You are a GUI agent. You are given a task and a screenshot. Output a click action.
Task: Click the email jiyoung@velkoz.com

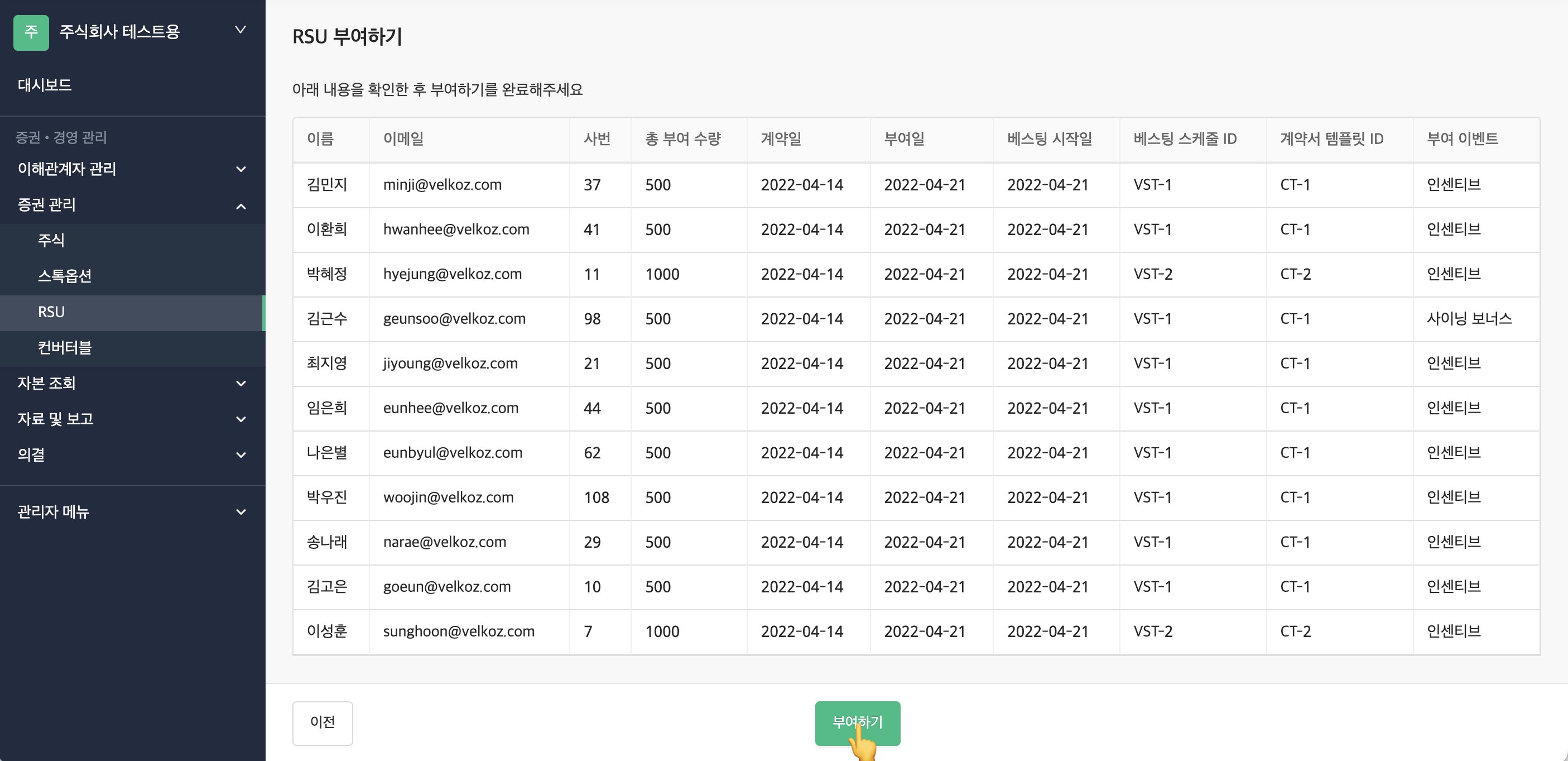pos(450,363)
